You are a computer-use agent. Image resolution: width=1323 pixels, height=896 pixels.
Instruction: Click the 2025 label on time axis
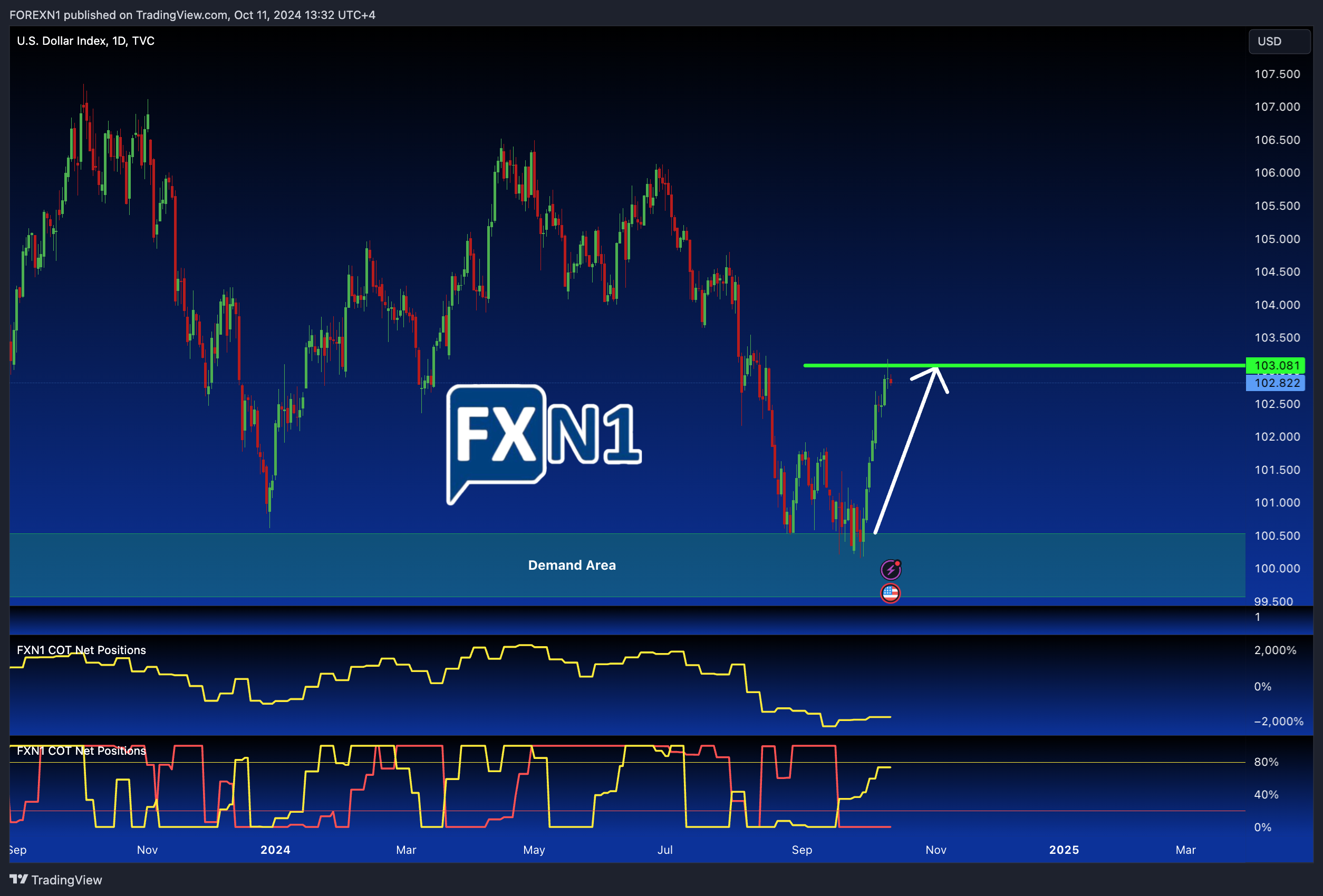[x=1064, y=849]
